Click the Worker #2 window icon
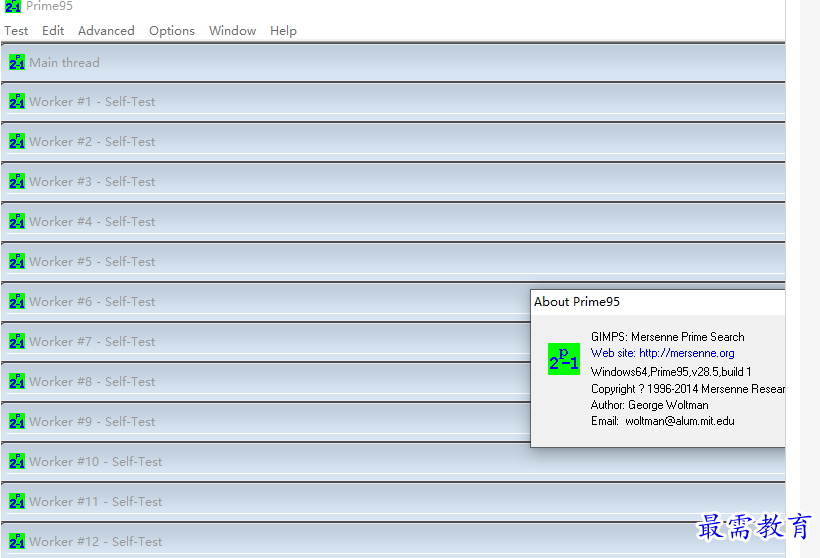 17,141
